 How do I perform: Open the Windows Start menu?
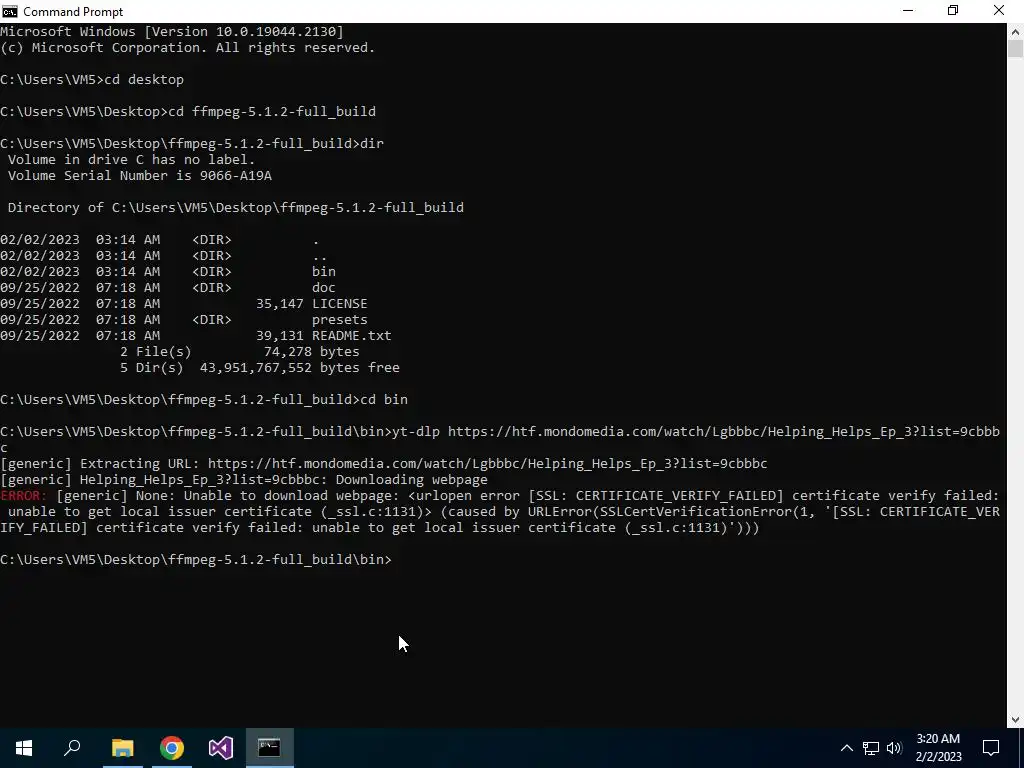point(24,748)
